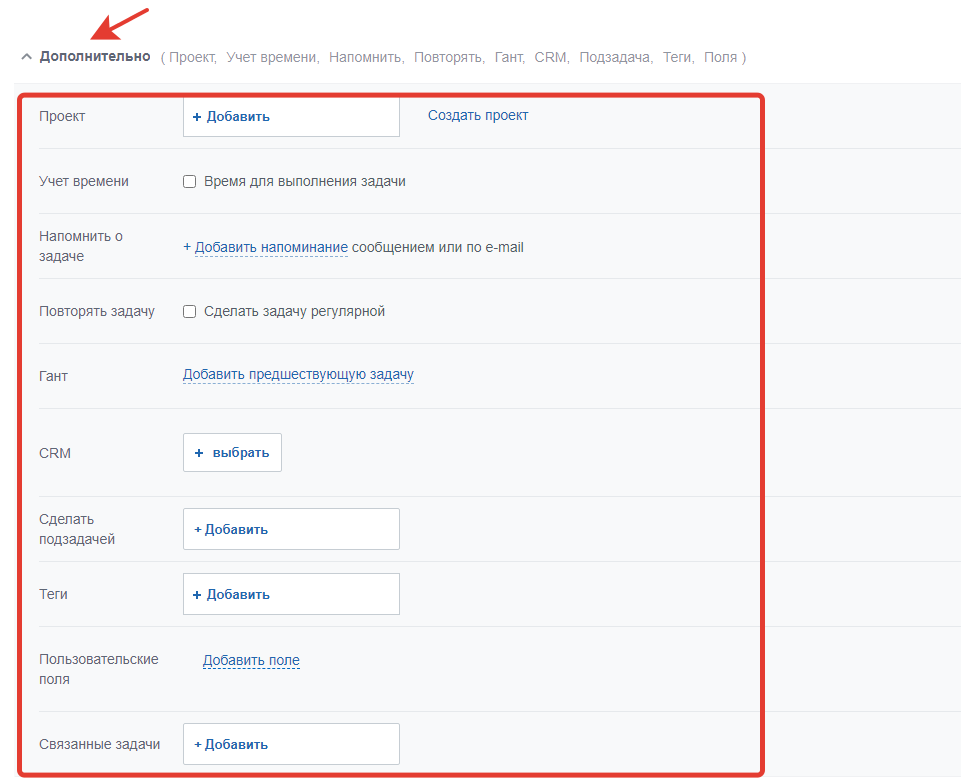The image size is (961, 781).
Task: Click Напомнить in the header summary
Action: [x=365, y=57]
